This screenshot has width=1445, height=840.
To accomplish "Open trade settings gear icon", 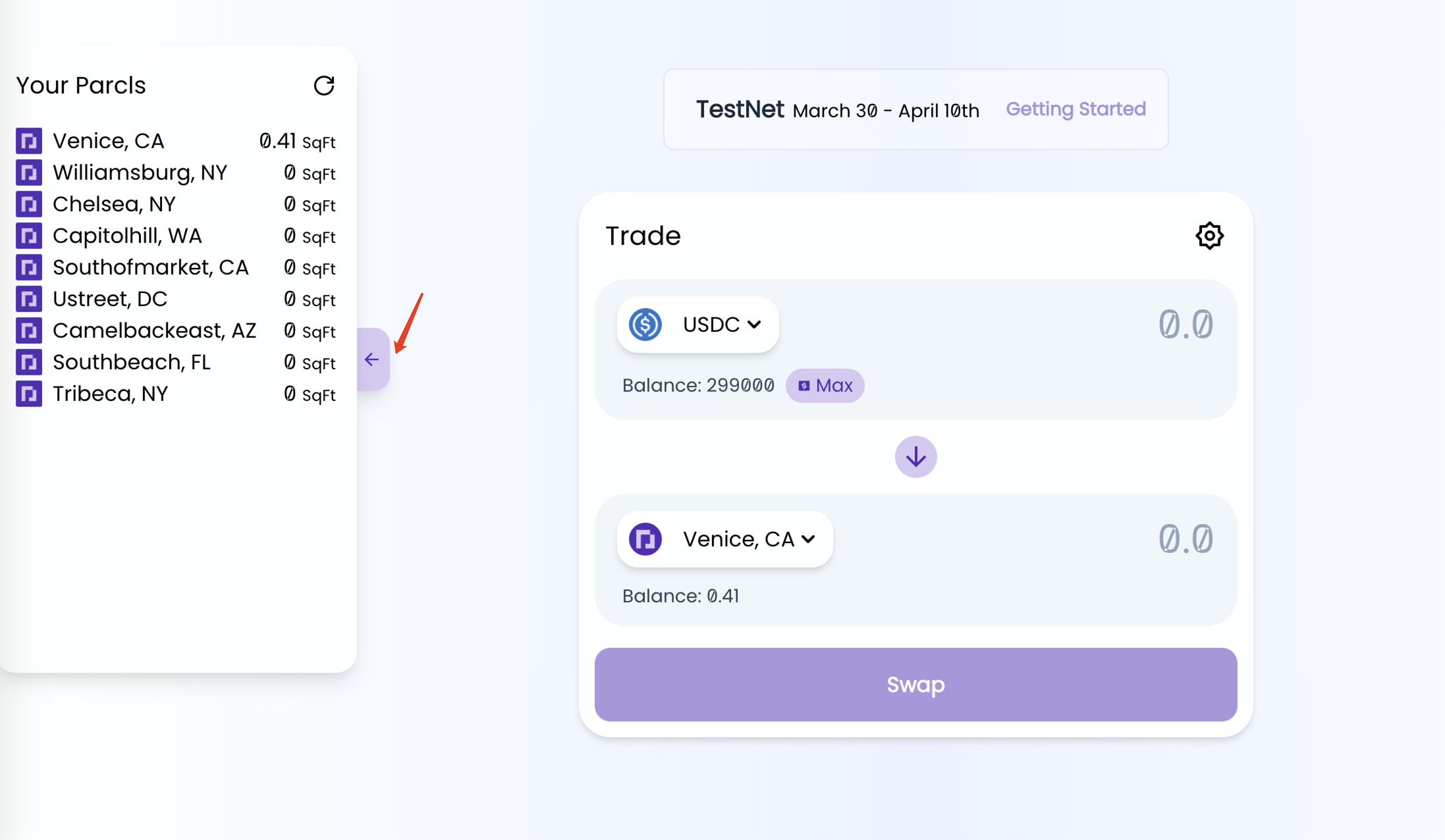I will (1209, 236).
